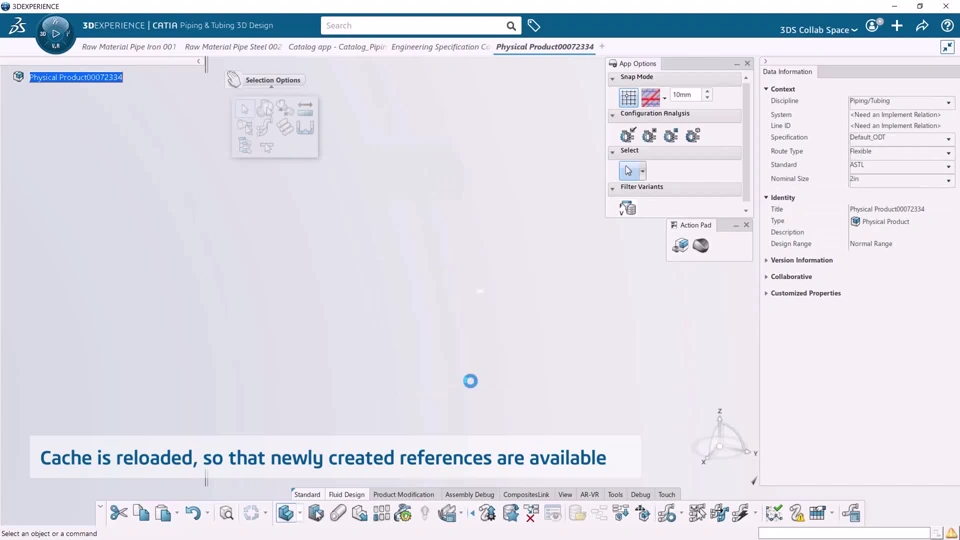Toggle the snap grid mode icon
This screenshot has width=960, height=540.
(x=628, y=97)
